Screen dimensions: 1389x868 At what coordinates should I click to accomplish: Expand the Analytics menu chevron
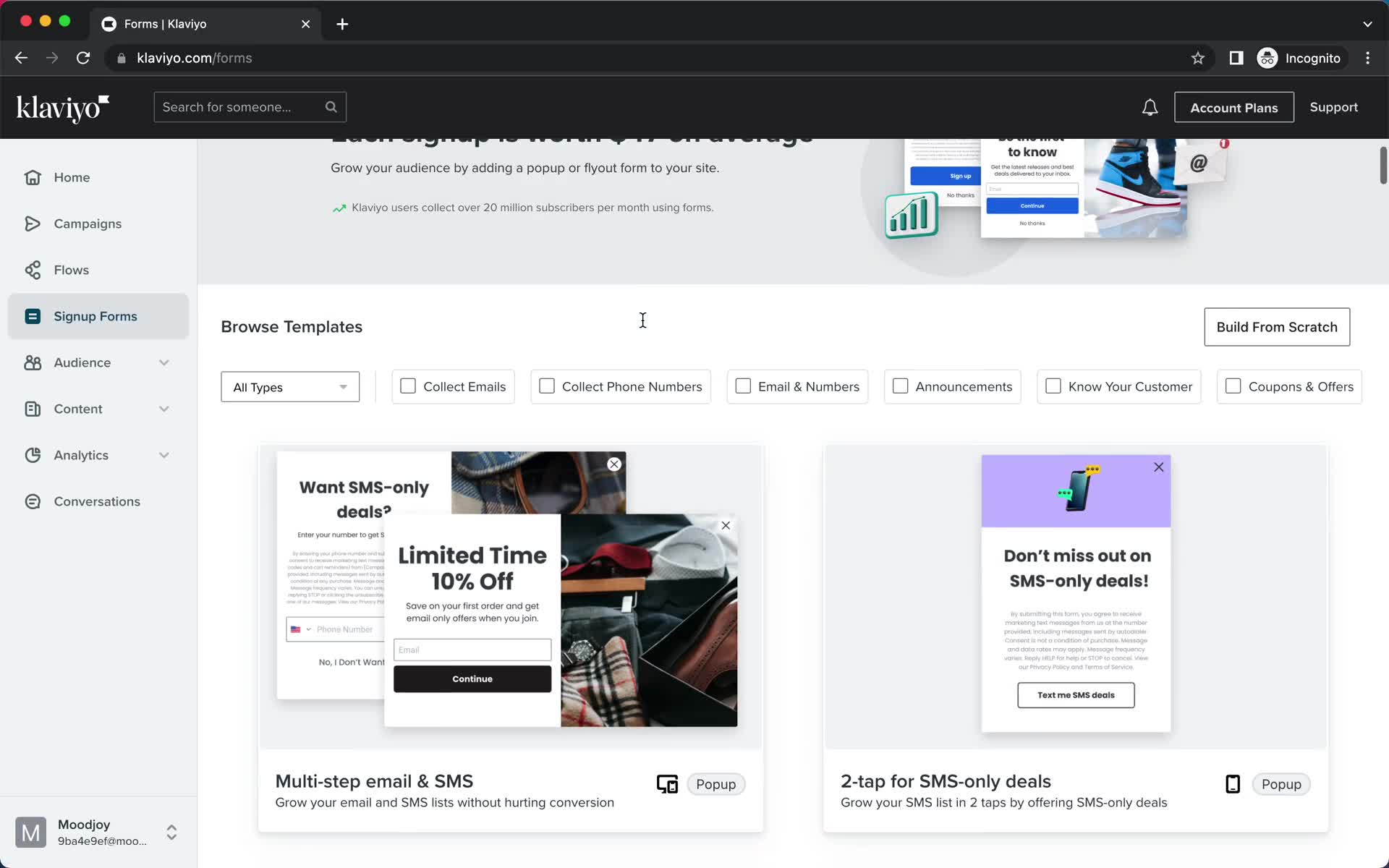pyautogui.click(x=164, y=455)
